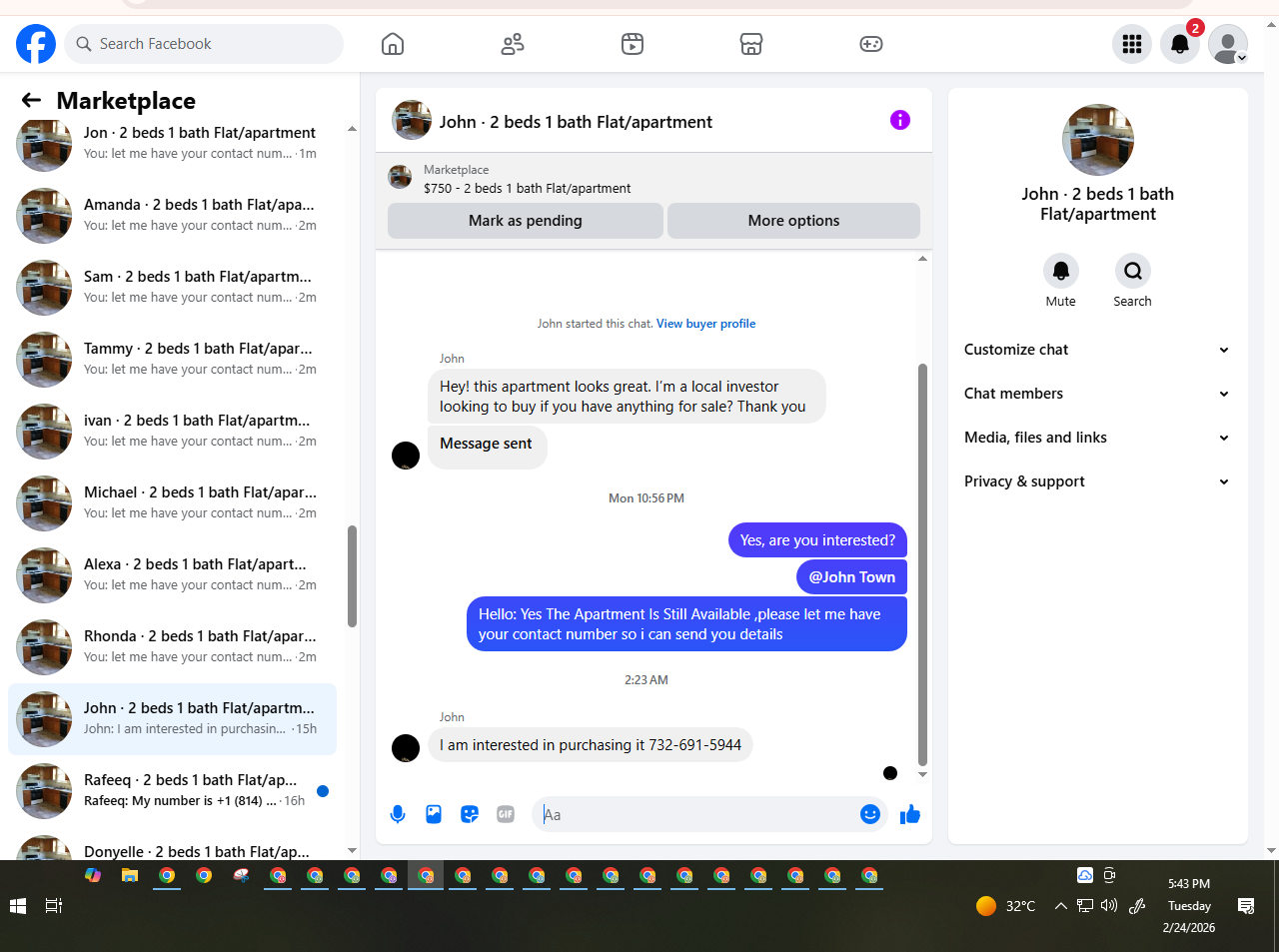Expand Media, files and links section
The width and height of the screenshot is (1279, 952).
coord(1097,438)
